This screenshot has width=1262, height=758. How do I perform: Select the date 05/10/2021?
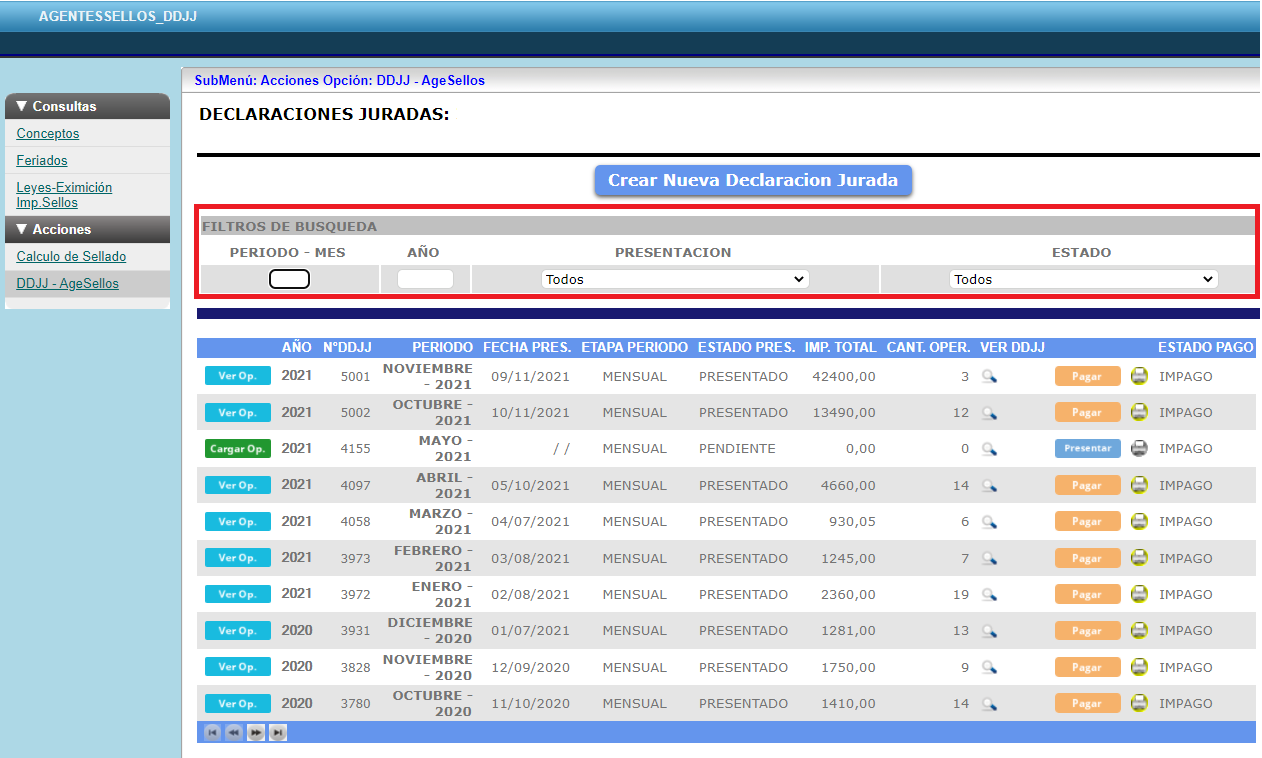pos(530,485)
